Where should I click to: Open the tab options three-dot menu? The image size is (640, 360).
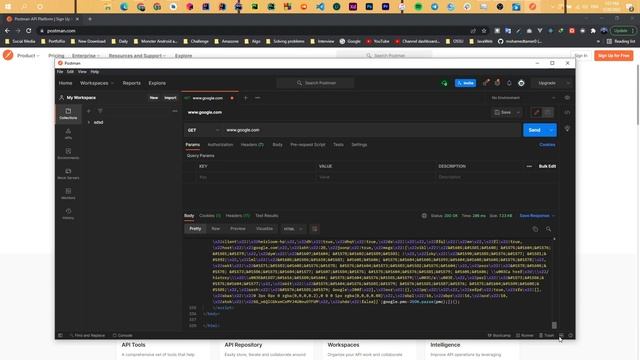[x=258, y=98]
